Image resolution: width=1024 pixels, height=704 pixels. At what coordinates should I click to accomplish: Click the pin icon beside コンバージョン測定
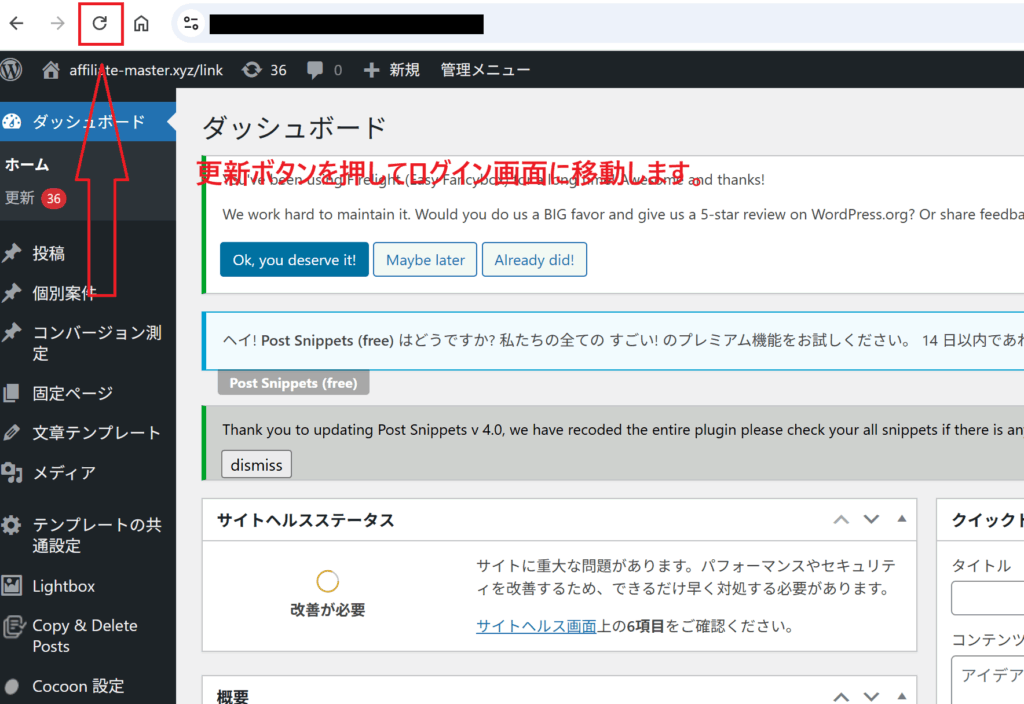[12, 332]
